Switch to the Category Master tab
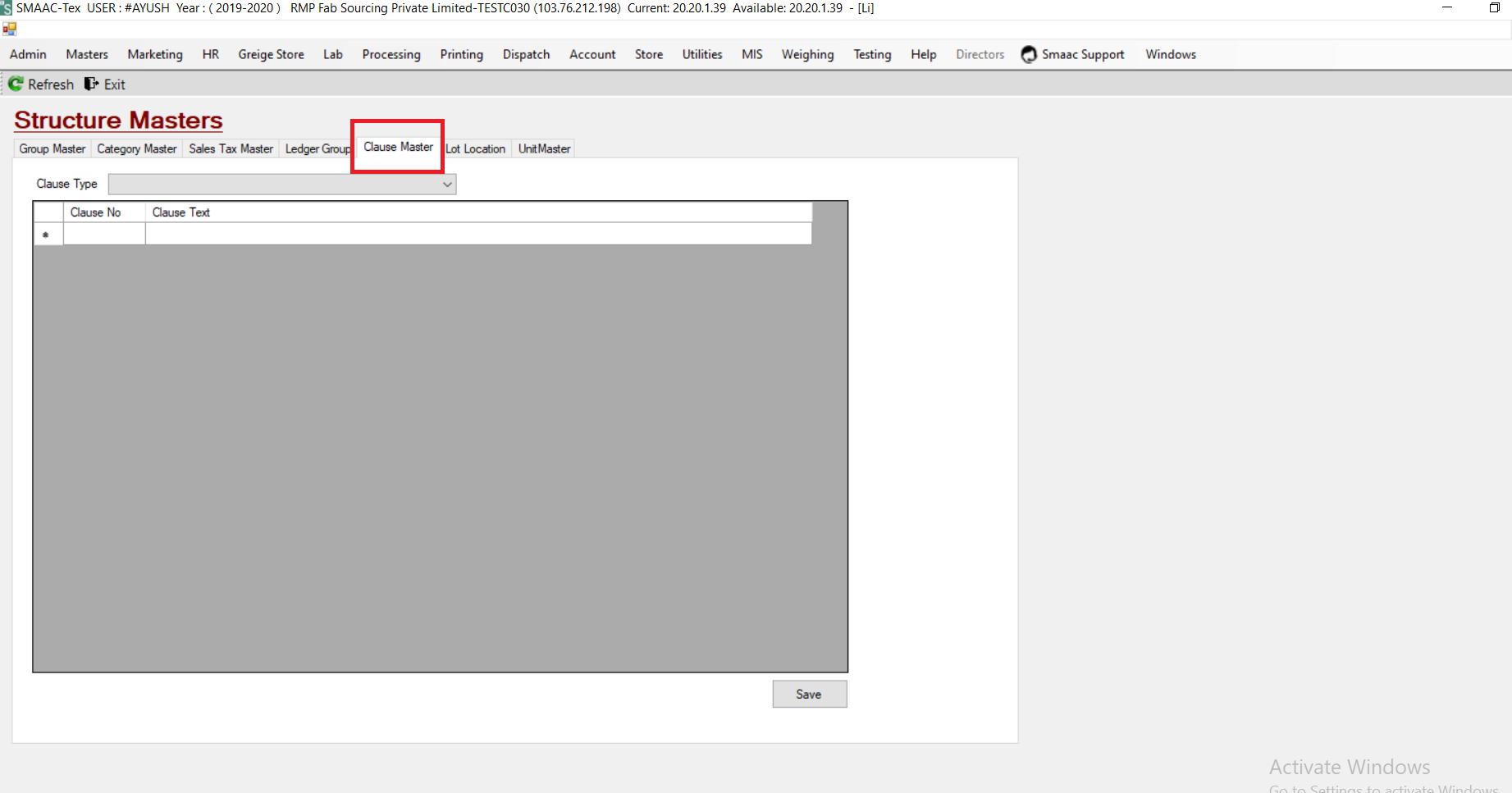 click(136, 148)
